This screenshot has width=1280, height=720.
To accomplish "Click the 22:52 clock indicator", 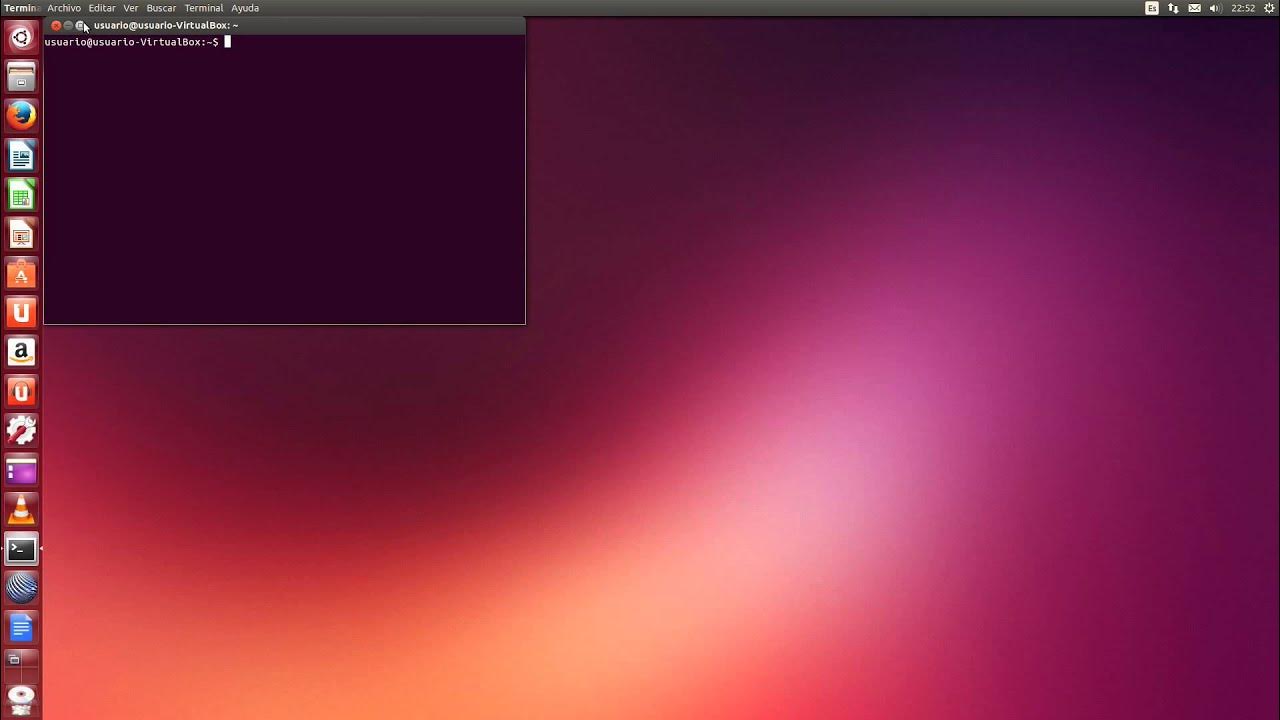I will [x=1243, y=8].
